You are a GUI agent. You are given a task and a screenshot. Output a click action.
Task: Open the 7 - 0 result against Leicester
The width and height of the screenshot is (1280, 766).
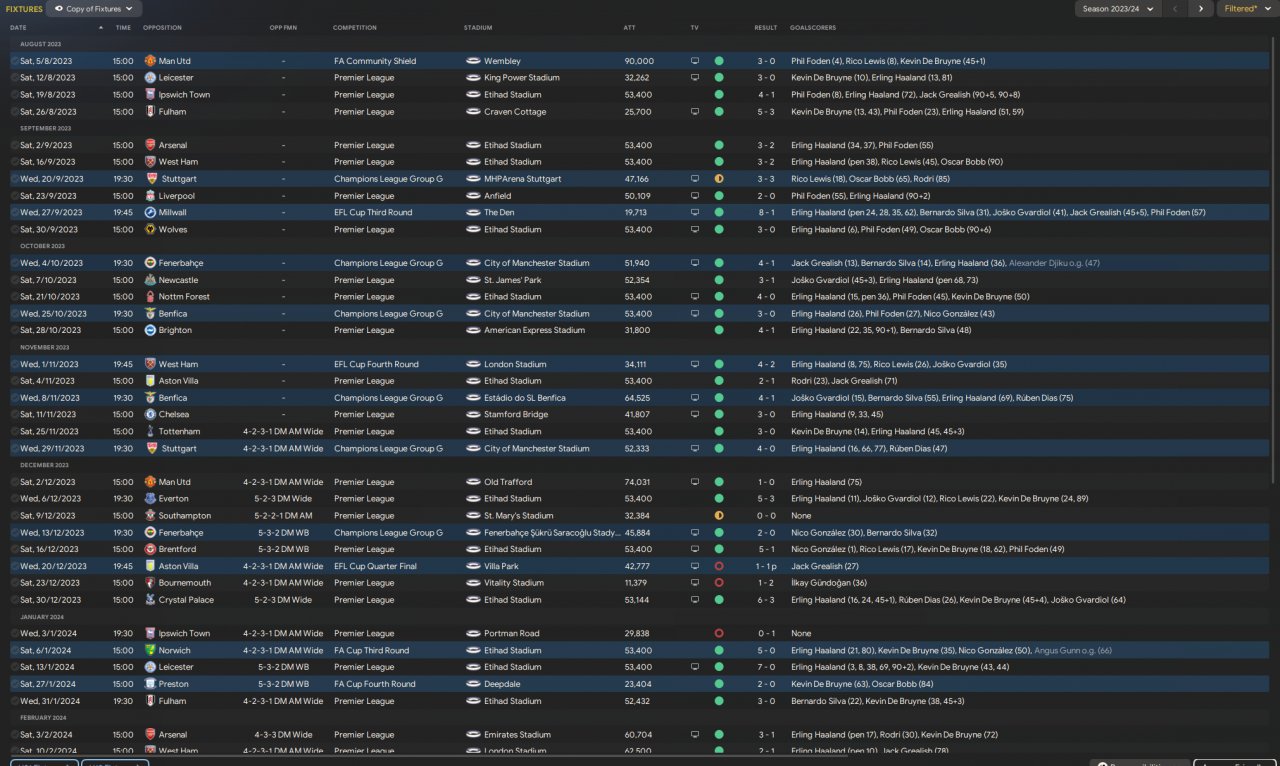tap(766, 667)
